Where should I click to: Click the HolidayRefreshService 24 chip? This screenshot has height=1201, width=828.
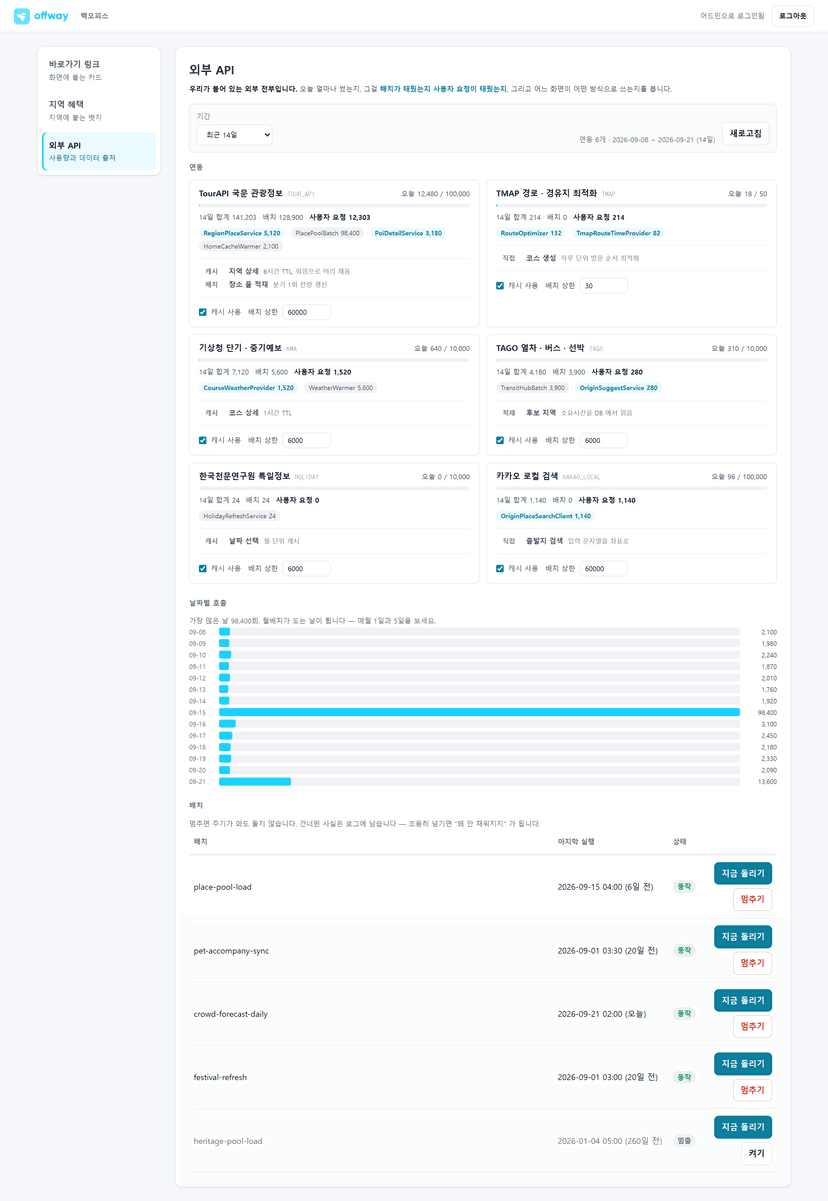[240, 516]
